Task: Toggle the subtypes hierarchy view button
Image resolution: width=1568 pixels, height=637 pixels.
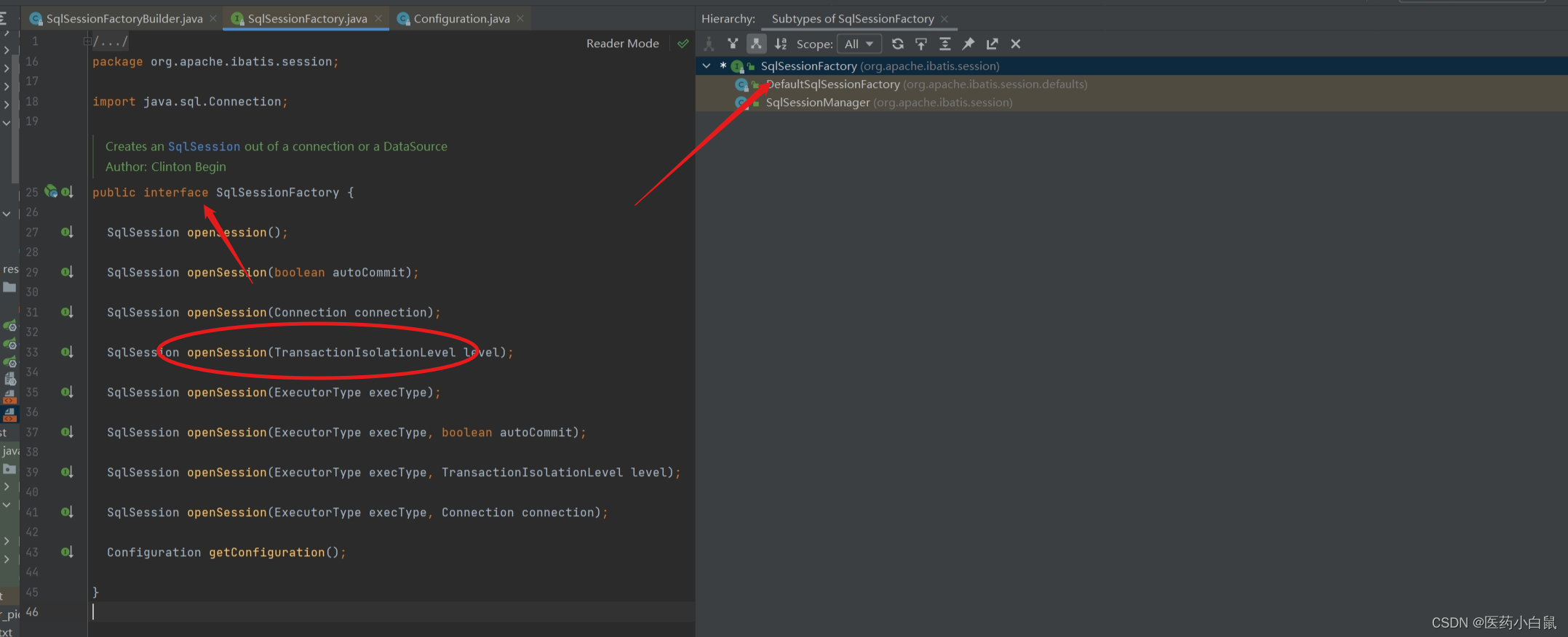Action: coord(757,44)
